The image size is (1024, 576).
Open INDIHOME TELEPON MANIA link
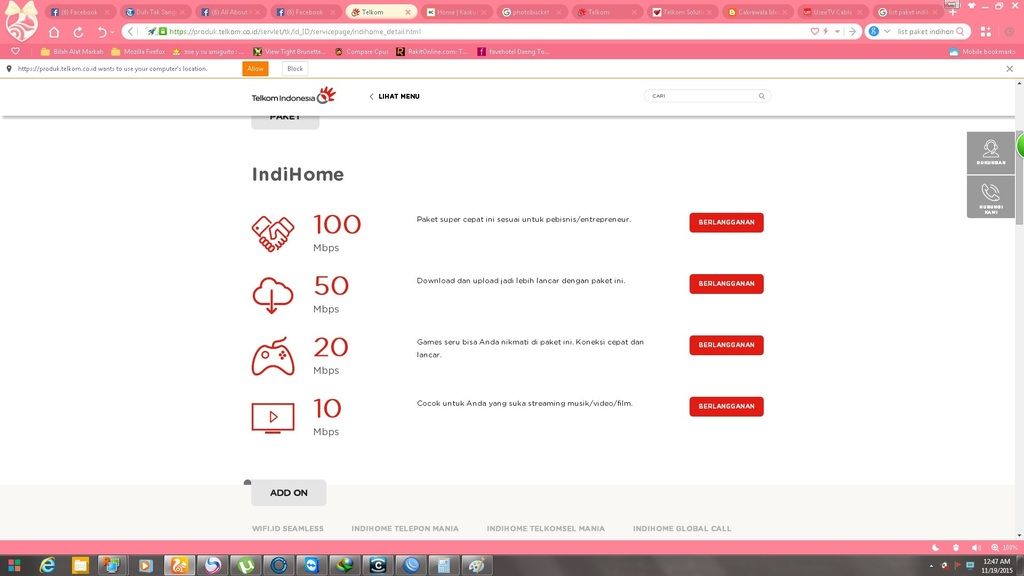pos(405,528)
